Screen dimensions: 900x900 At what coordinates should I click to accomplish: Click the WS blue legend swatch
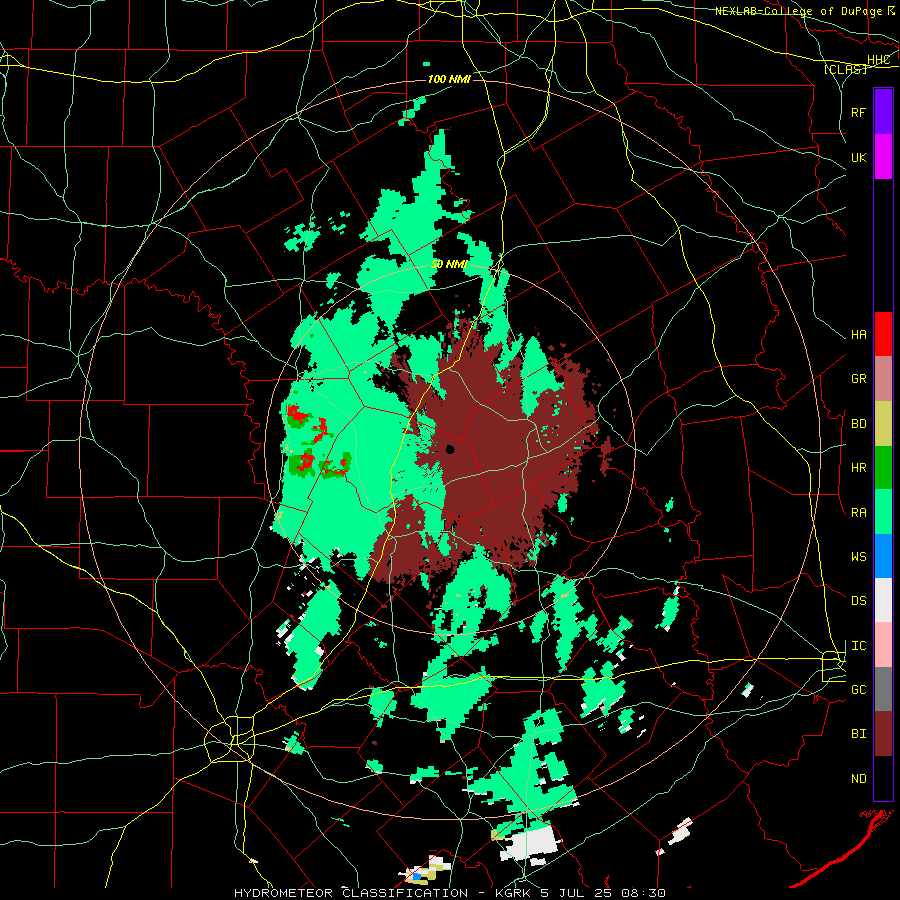point(883,556)
